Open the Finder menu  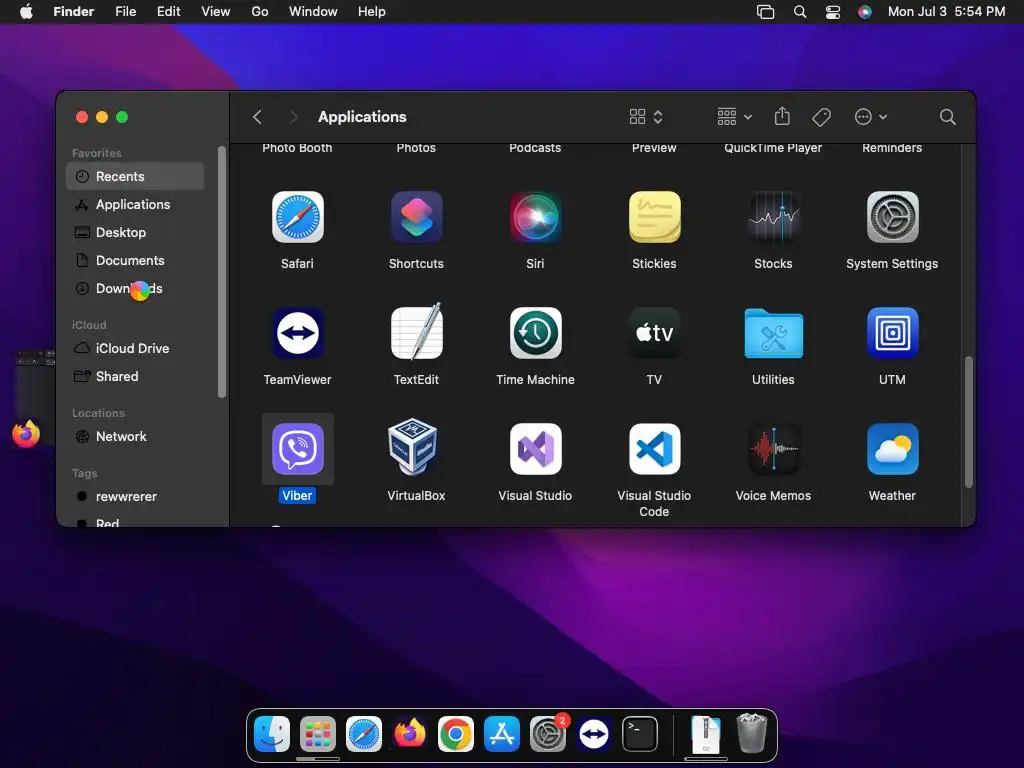(73, 12)
